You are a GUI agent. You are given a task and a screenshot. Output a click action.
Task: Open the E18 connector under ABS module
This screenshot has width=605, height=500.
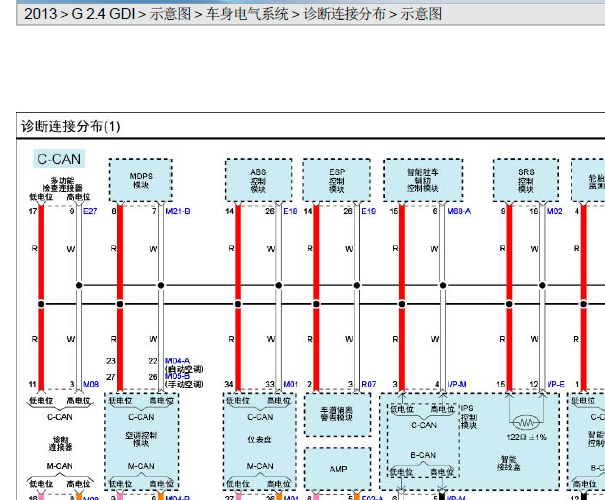tap(290, 211)
